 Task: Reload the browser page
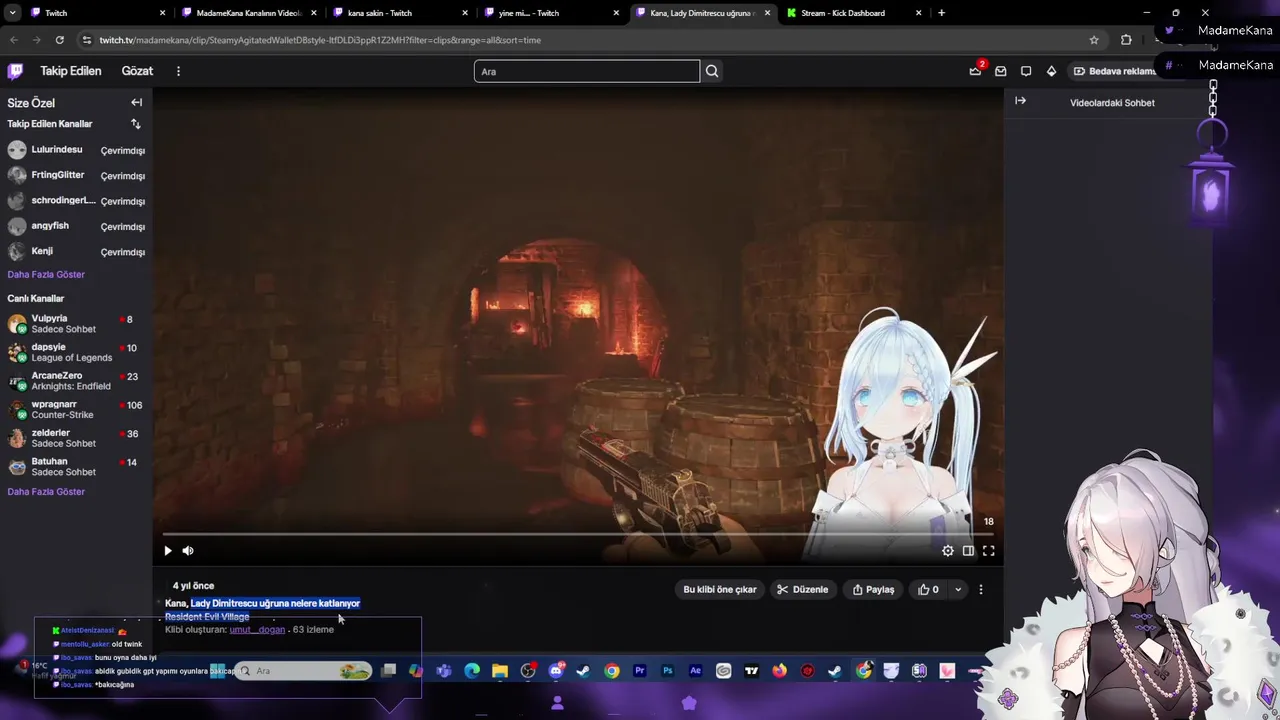coord(60,40)
